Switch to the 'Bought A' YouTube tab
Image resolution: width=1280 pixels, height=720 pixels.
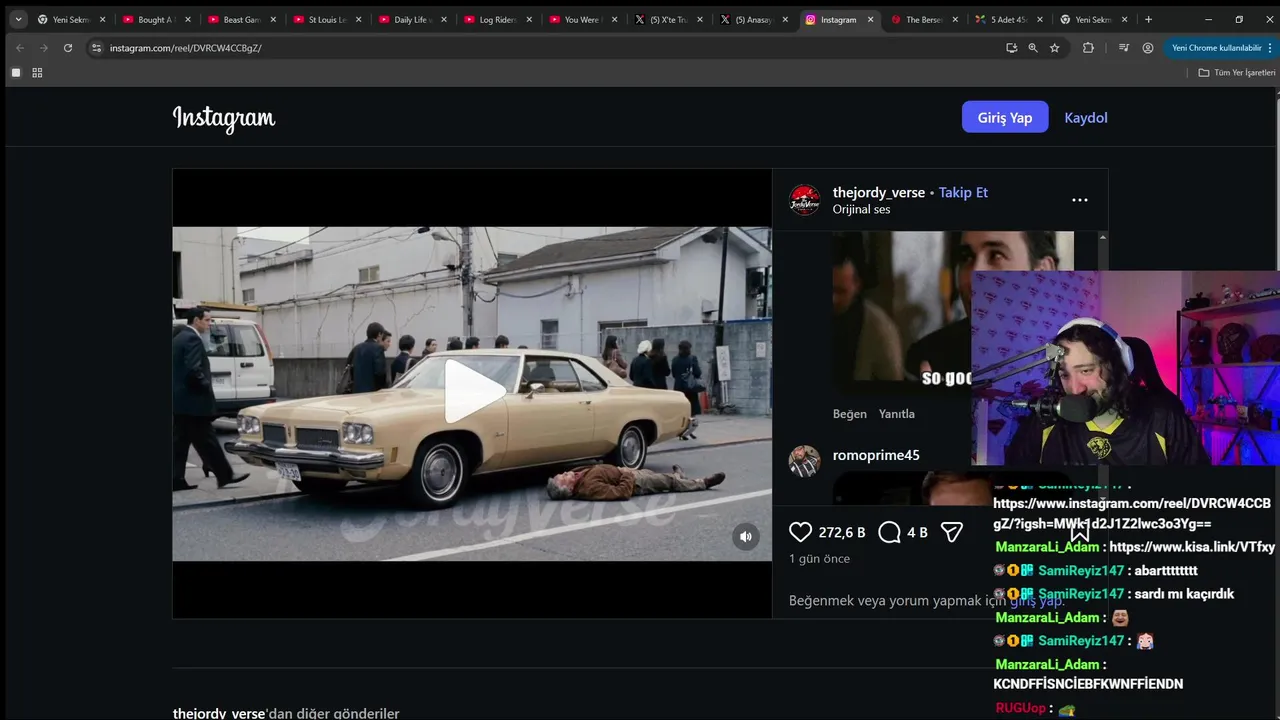click(x=155, y=19)
